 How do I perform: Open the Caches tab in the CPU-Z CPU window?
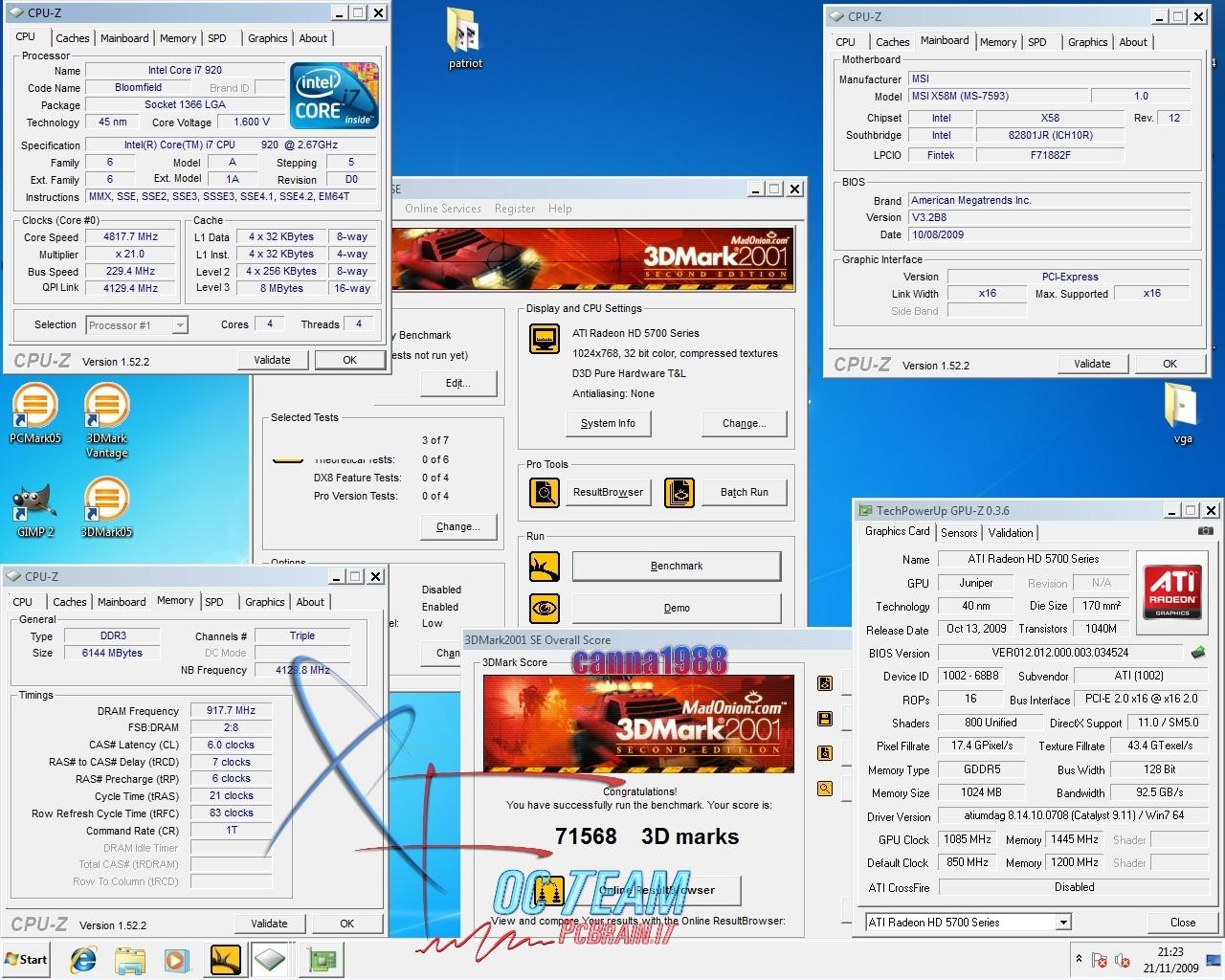point(72,38)
